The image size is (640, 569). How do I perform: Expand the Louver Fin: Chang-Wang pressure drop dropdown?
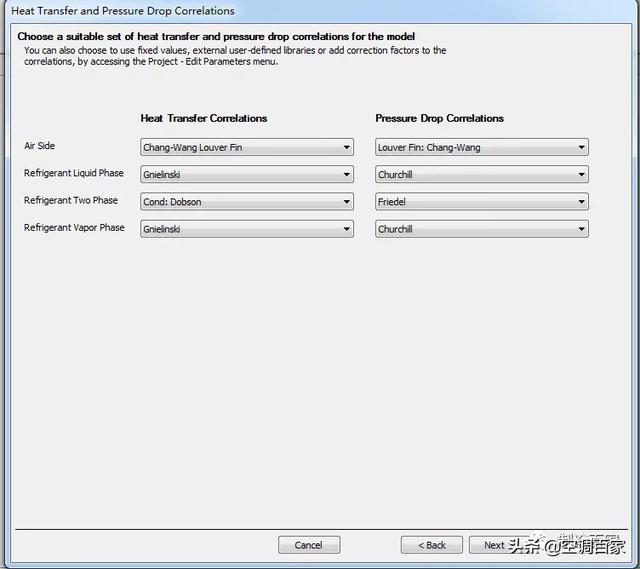coord(482,147)
